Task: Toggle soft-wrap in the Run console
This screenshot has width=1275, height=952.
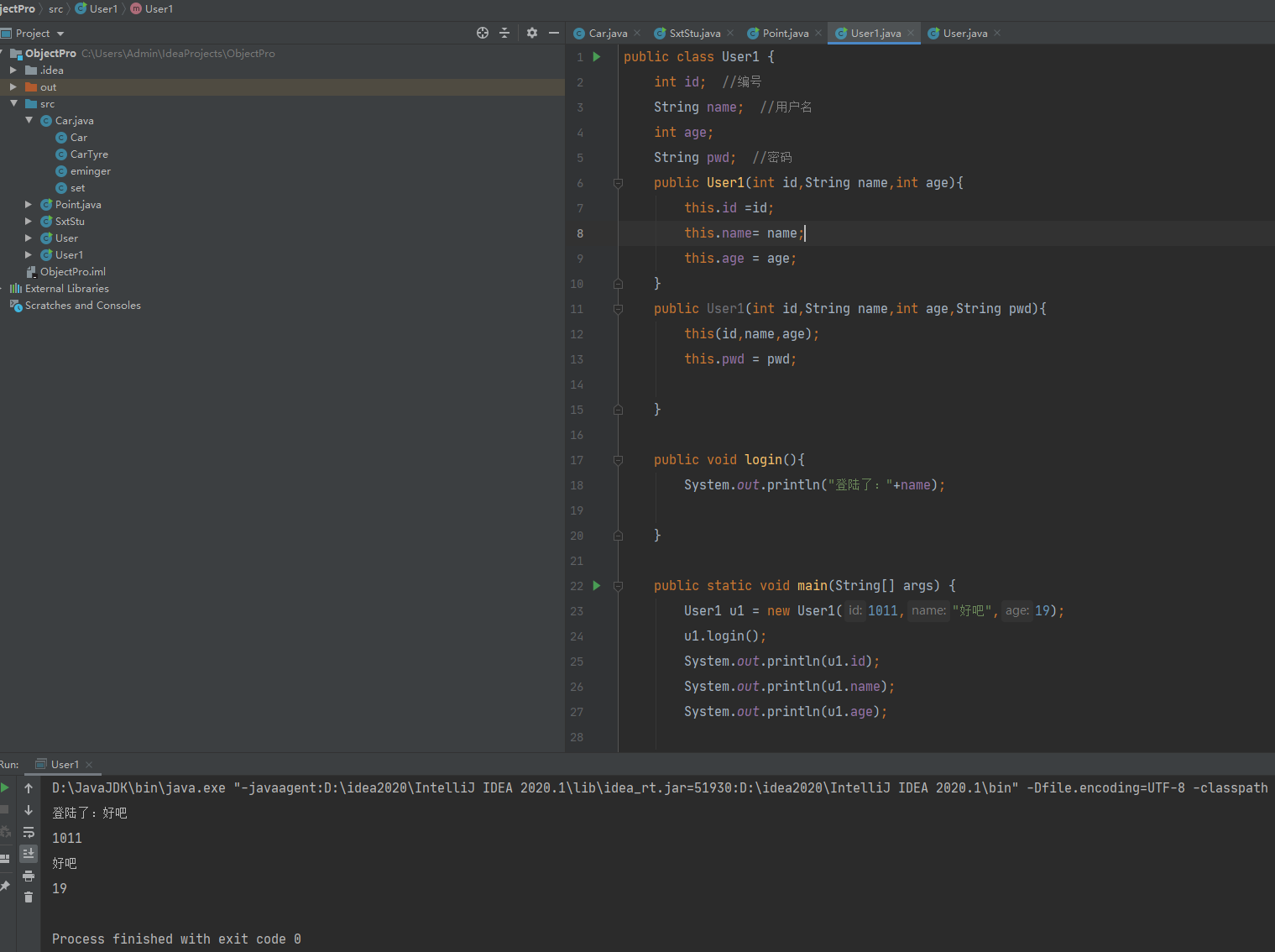Action: click(x=29, y=832)
